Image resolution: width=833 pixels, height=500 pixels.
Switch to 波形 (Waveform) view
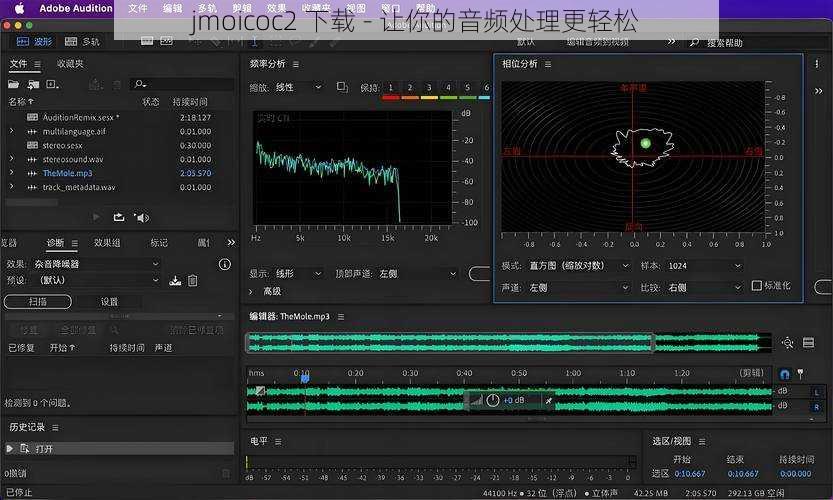35,41
